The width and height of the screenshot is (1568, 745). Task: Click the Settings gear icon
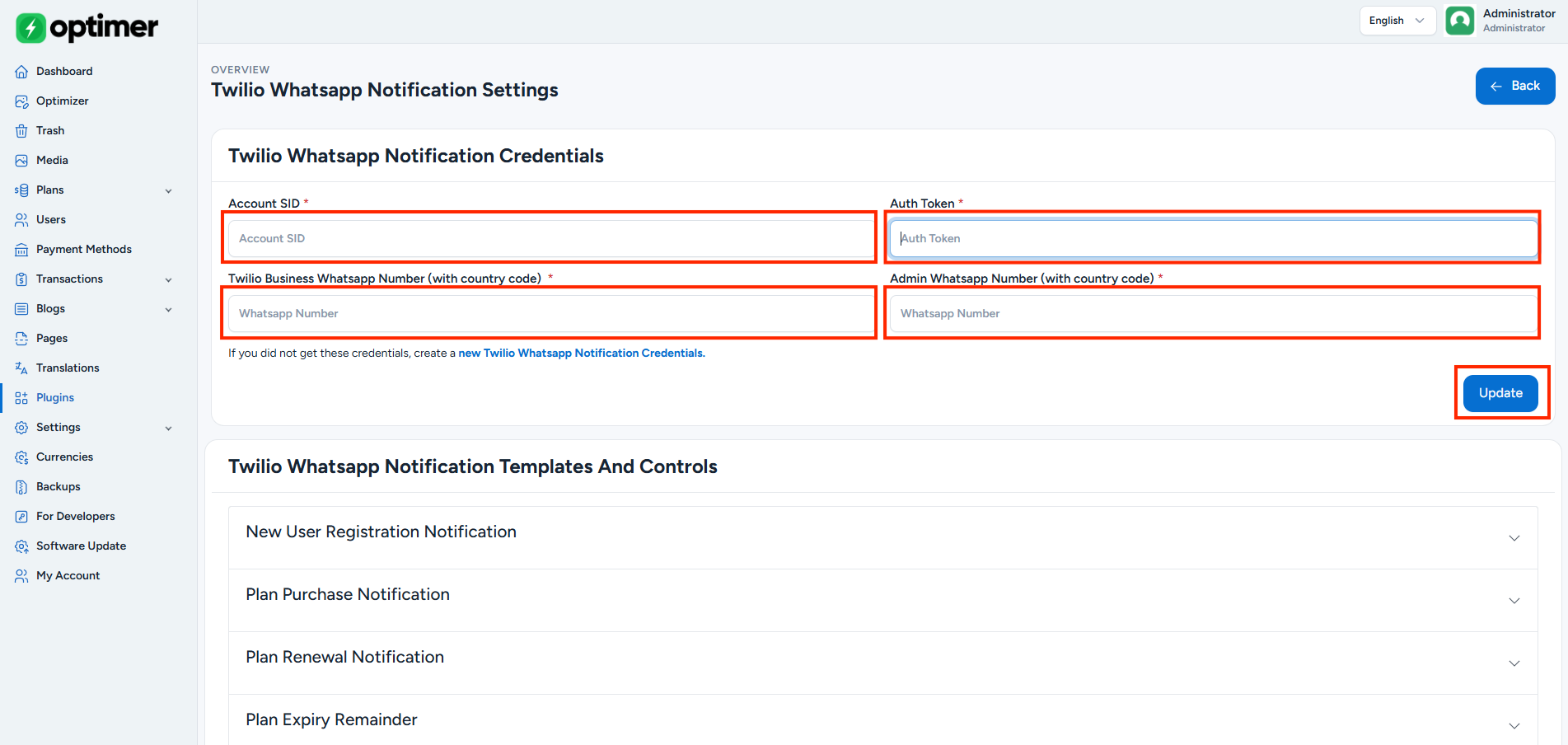point(21,428)
